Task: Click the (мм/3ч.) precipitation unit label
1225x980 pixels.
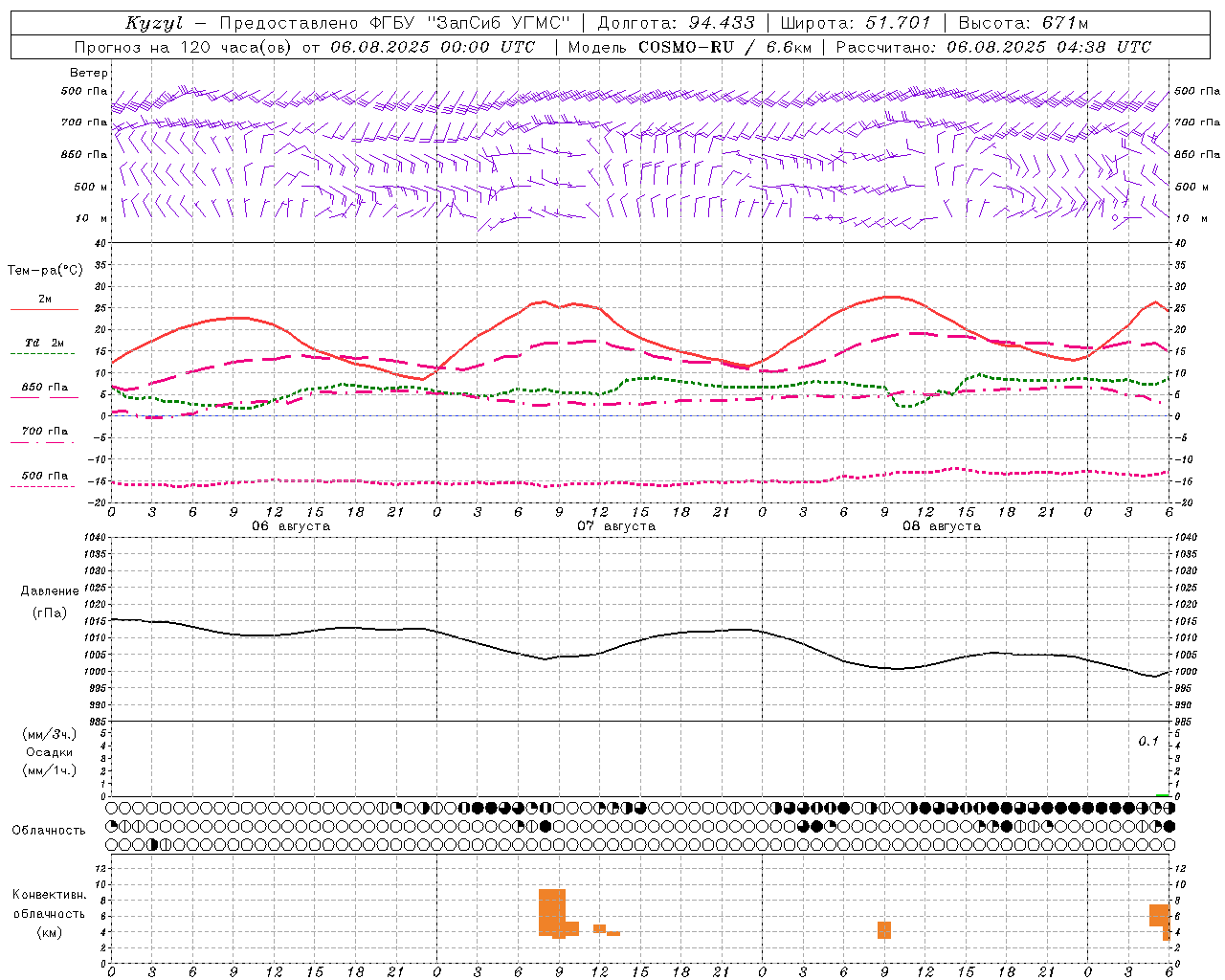Action: click(51, 734)
